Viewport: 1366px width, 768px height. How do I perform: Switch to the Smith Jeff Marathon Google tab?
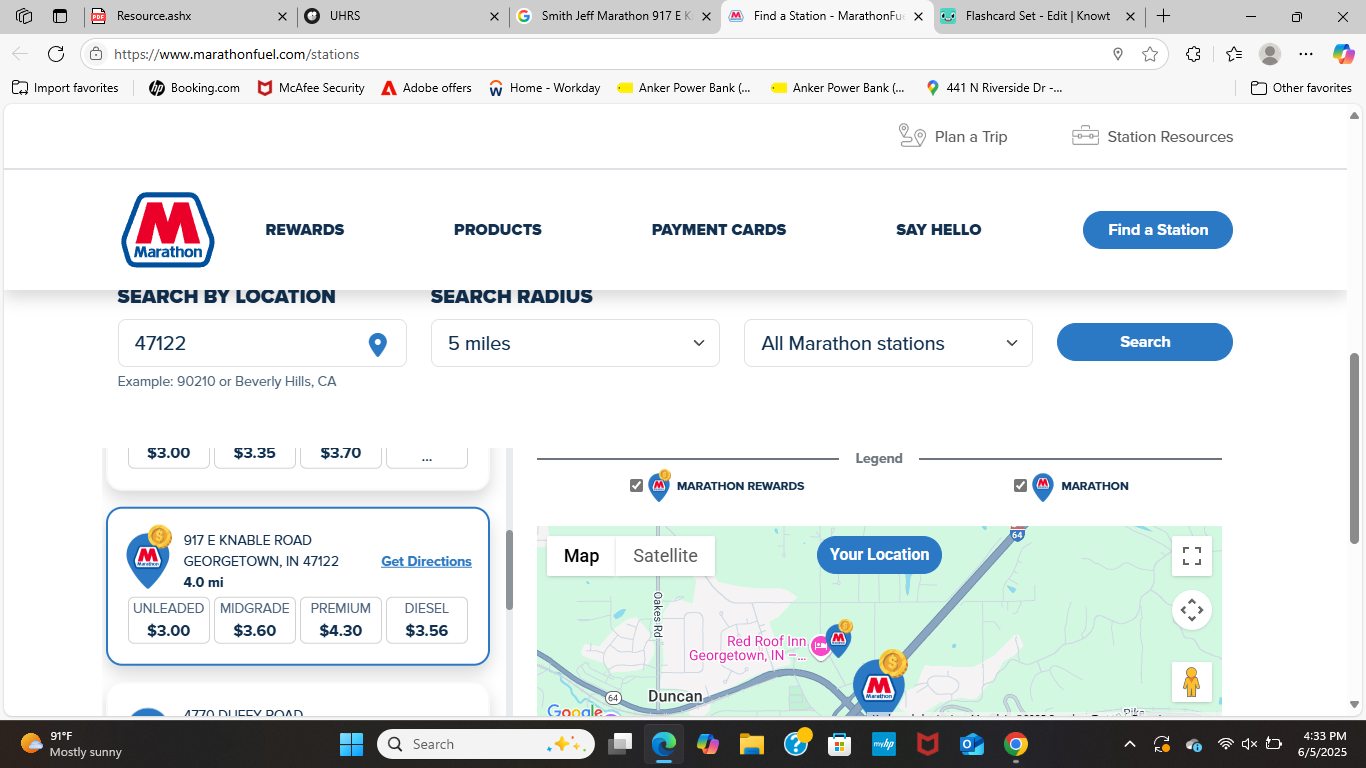click(614, 16)
